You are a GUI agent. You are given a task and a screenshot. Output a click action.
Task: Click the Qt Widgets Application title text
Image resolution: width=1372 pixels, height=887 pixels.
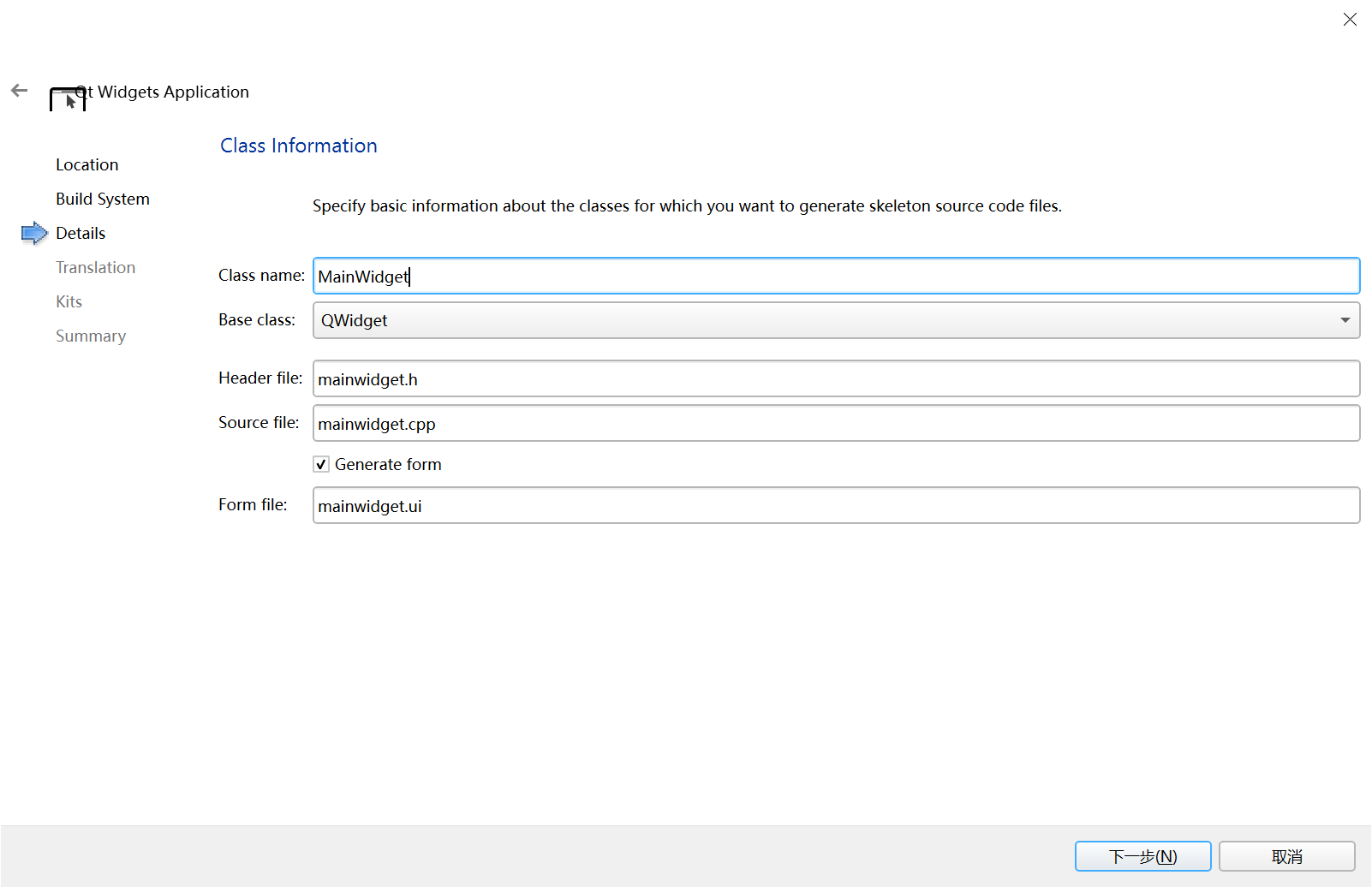(x=173, y=92)
